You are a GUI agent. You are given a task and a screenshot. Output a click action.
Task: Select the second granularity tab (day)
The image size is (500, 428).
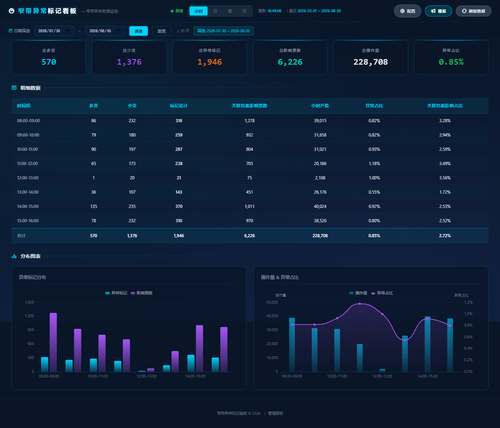(215, 11)
